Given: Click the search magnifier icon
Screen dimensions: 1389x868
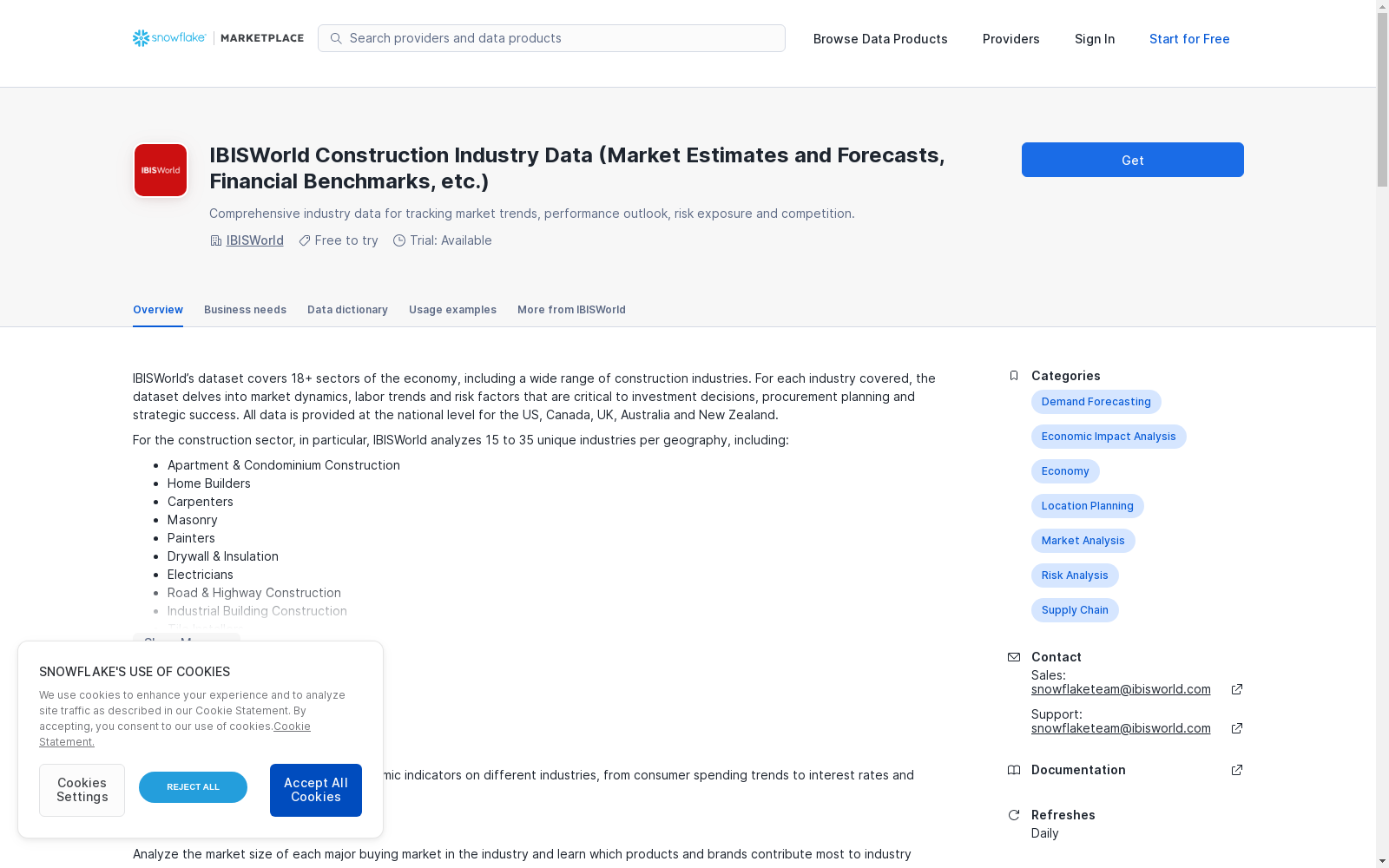Looking at the screenshot, I should tap(336, 38).
